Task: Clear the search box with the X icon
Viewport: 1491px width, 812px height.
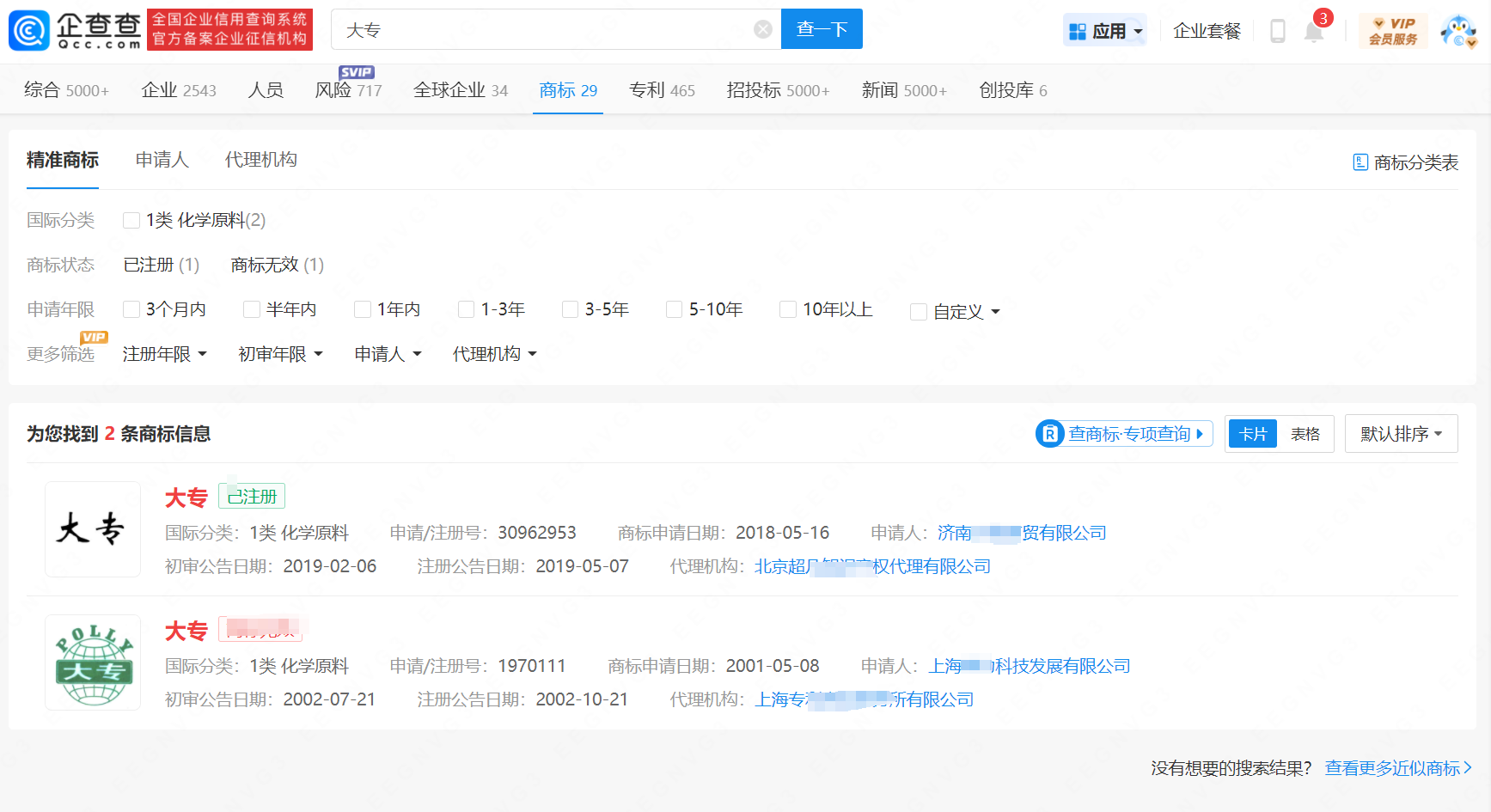Action: coord(762,30)
